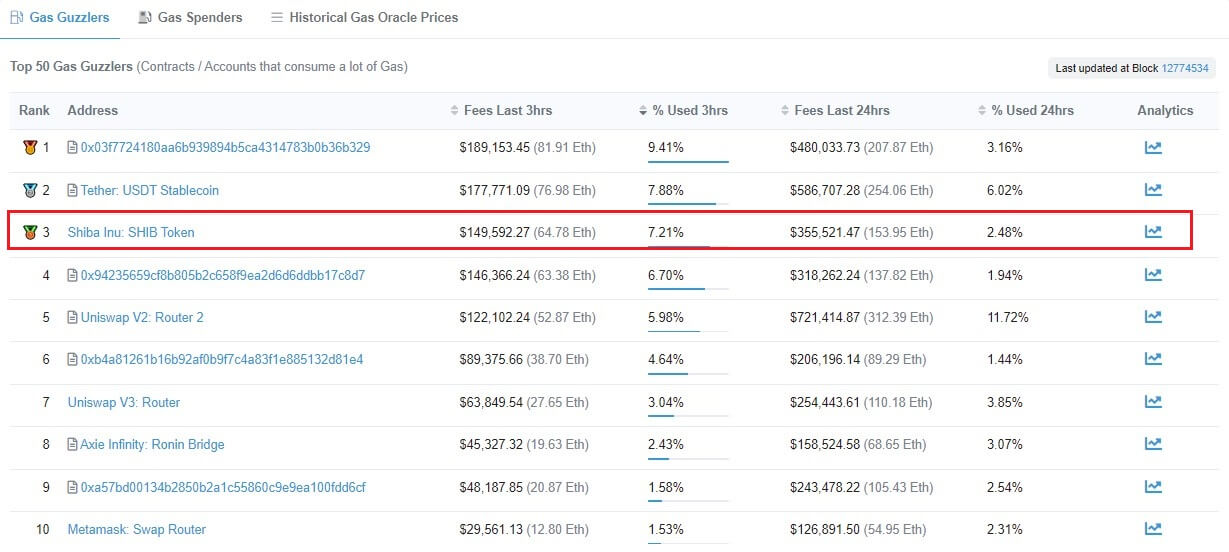Viewport: 1229px width, 552px height.
Task: Click contract file icon beside Uniswap V2: Router 2
Action: pyautogui.click(x=72, y=317)
